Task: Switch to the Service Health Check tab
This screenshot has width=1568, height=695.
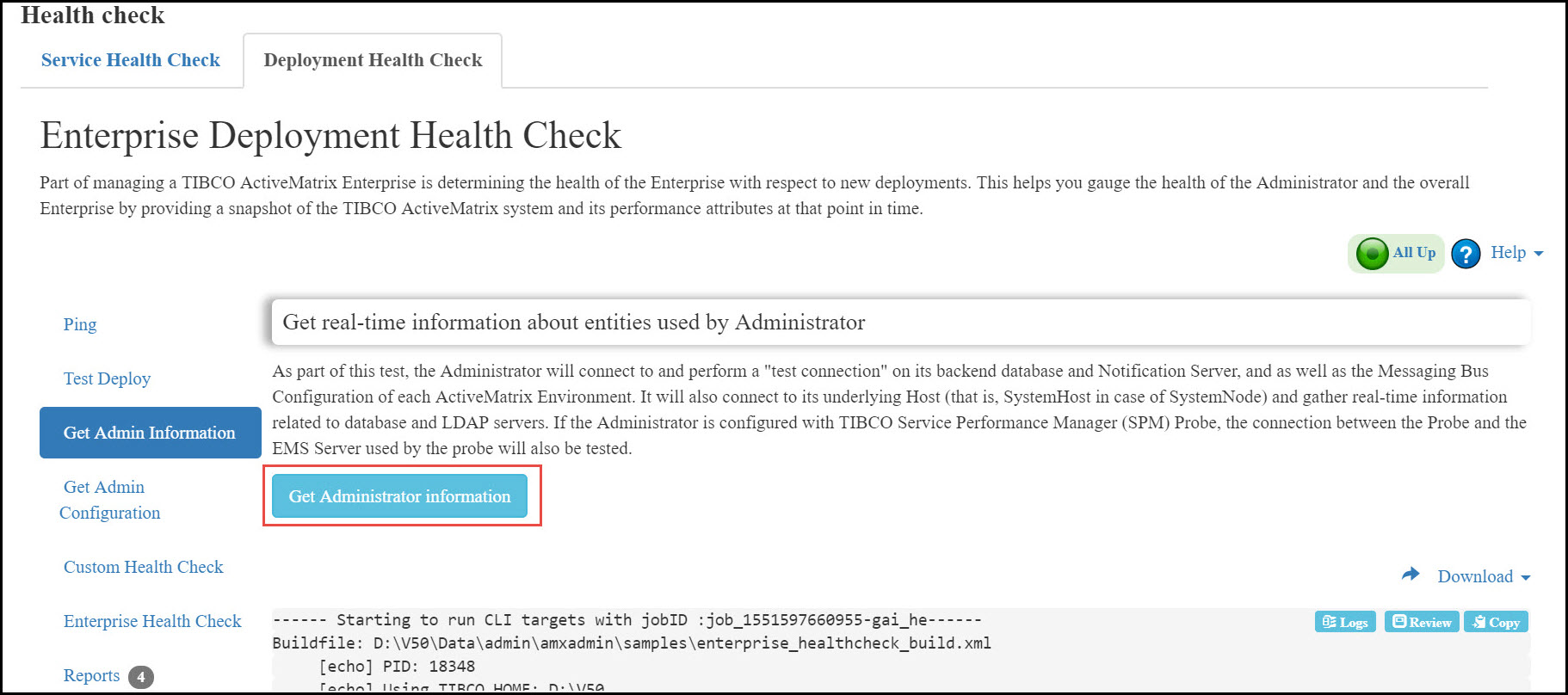Action: [x=131, y=60]
